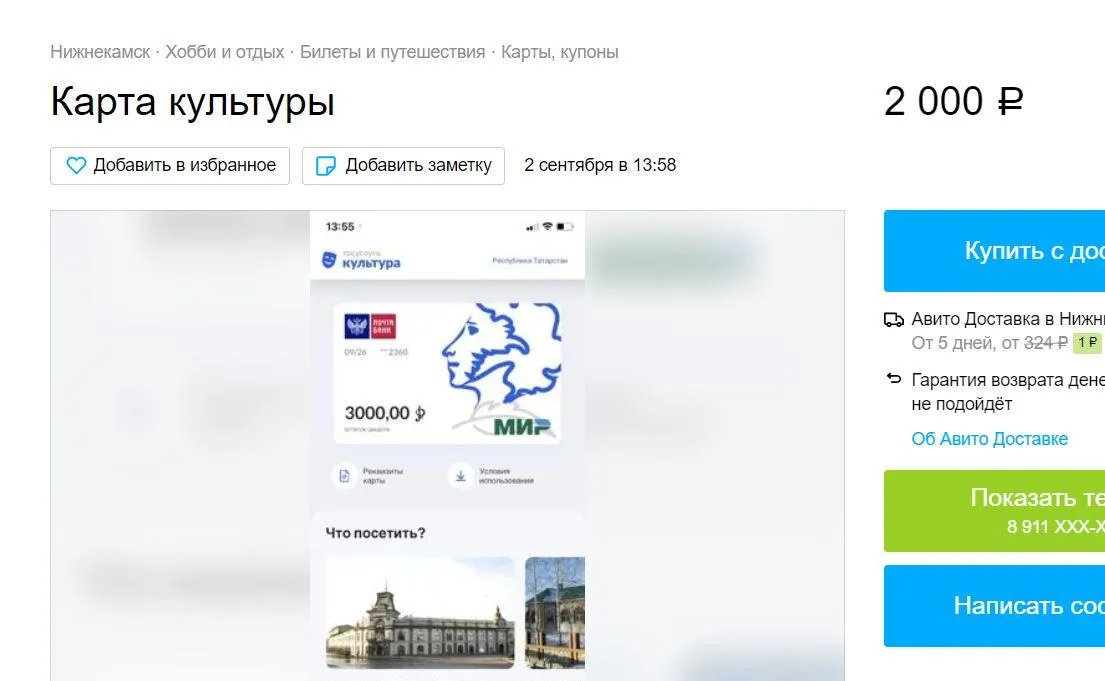Click the return arrow guarantee icon
The width and height of the screenshot is (1105, 681).
894,379
